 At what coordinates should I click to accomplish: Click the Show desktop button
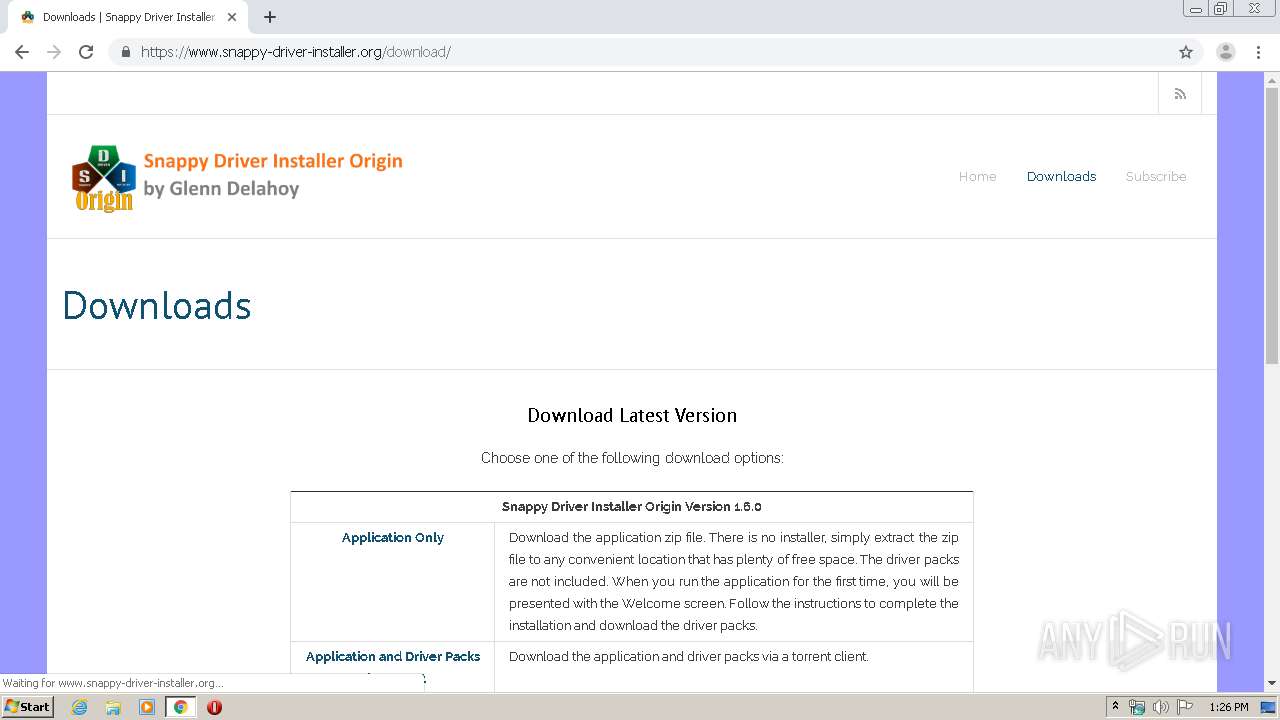tap(1269, 707)
